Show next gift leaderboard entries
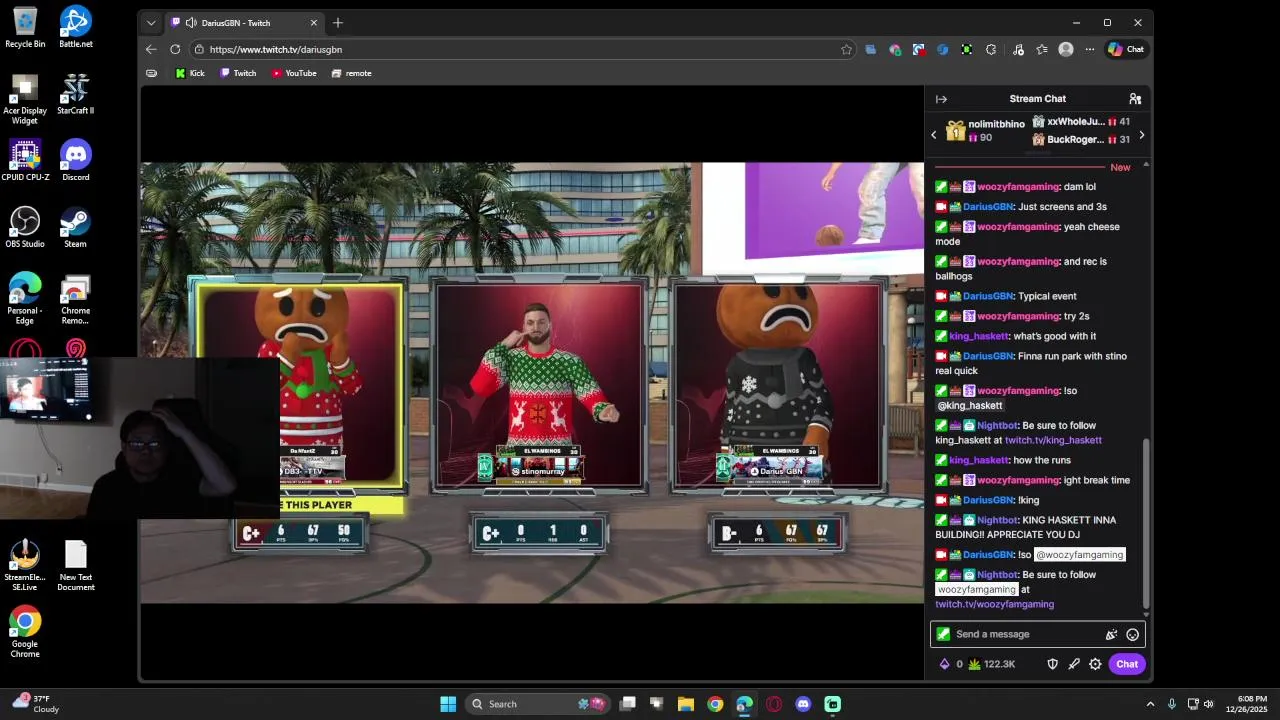 pos(1141,135)
